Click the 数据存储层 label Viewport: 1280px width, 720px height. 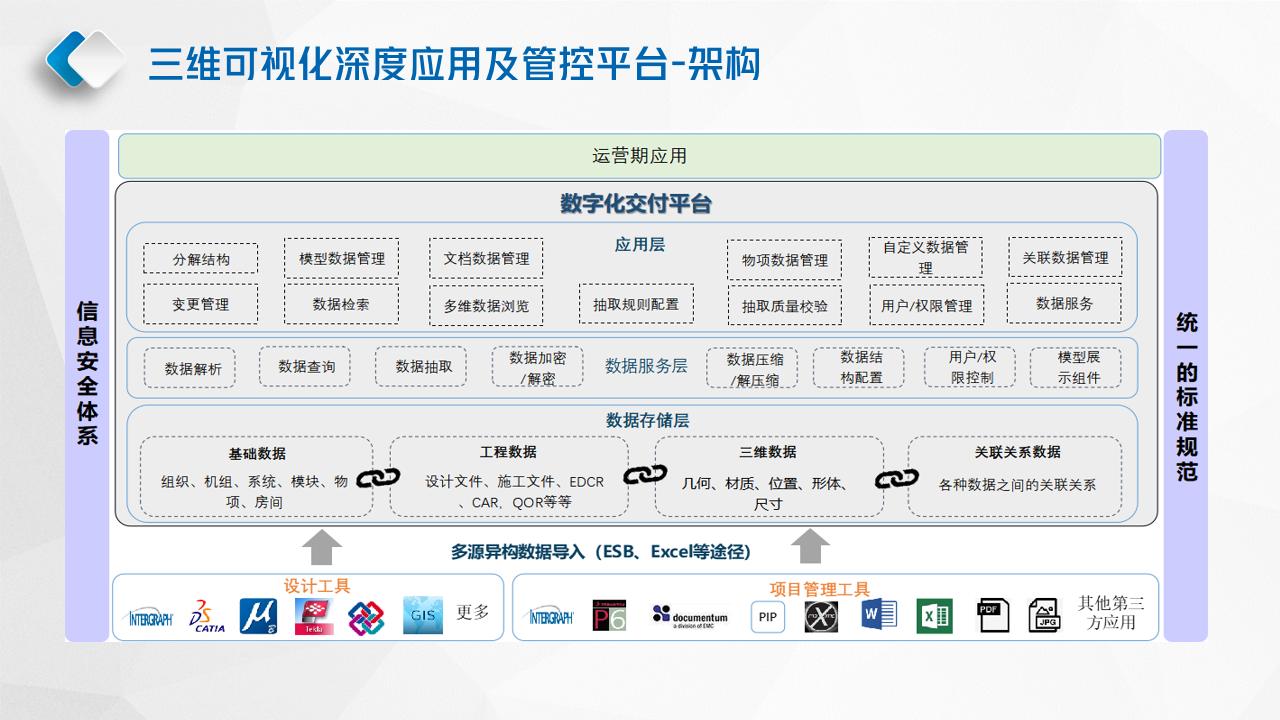tap(647, 420)
